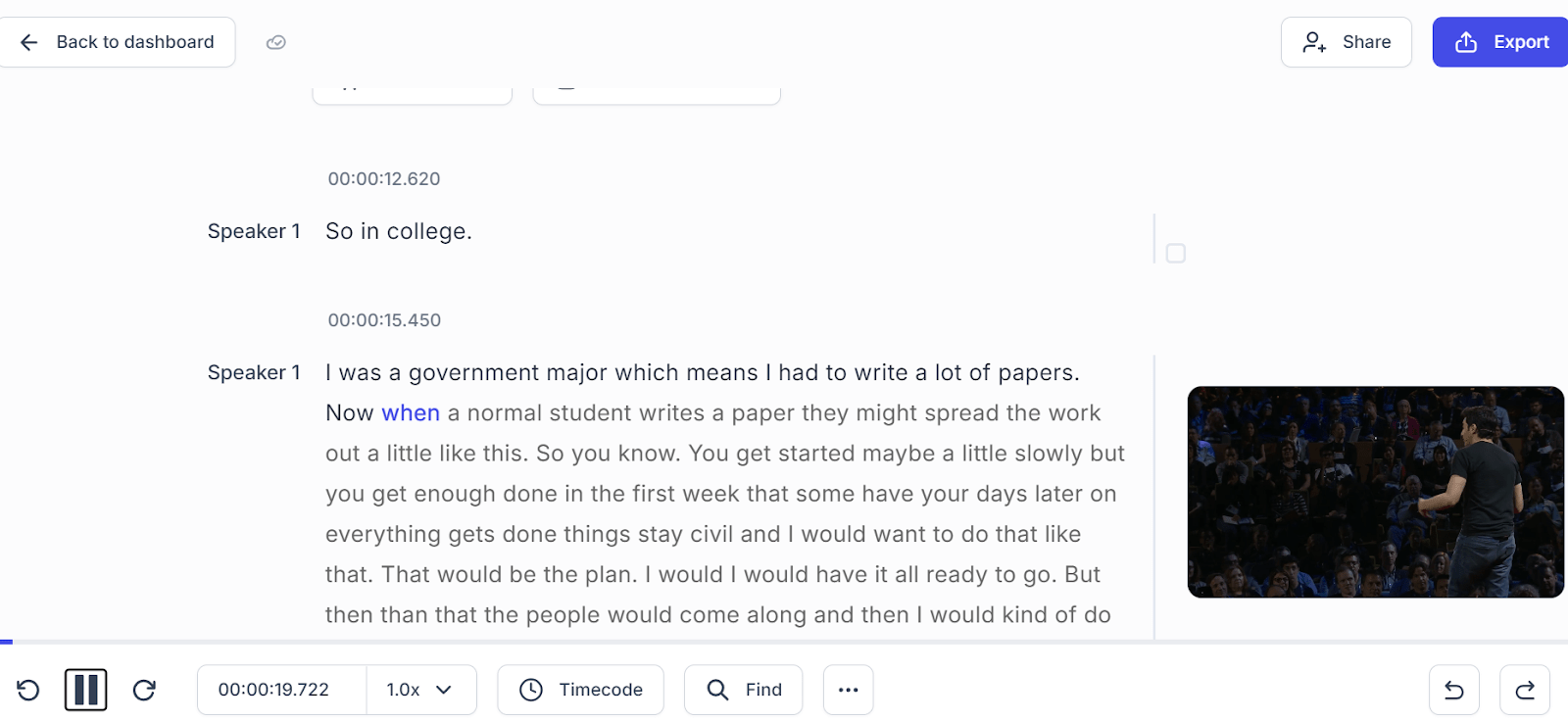
Task: Open the playback speed dropdown
Action: coord(420,690)
